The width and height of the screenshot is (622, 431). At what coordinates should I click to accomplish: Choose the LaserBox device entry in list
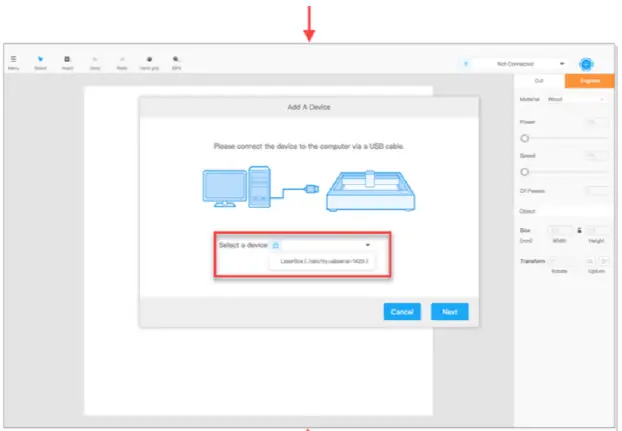[x=322, y=261]
